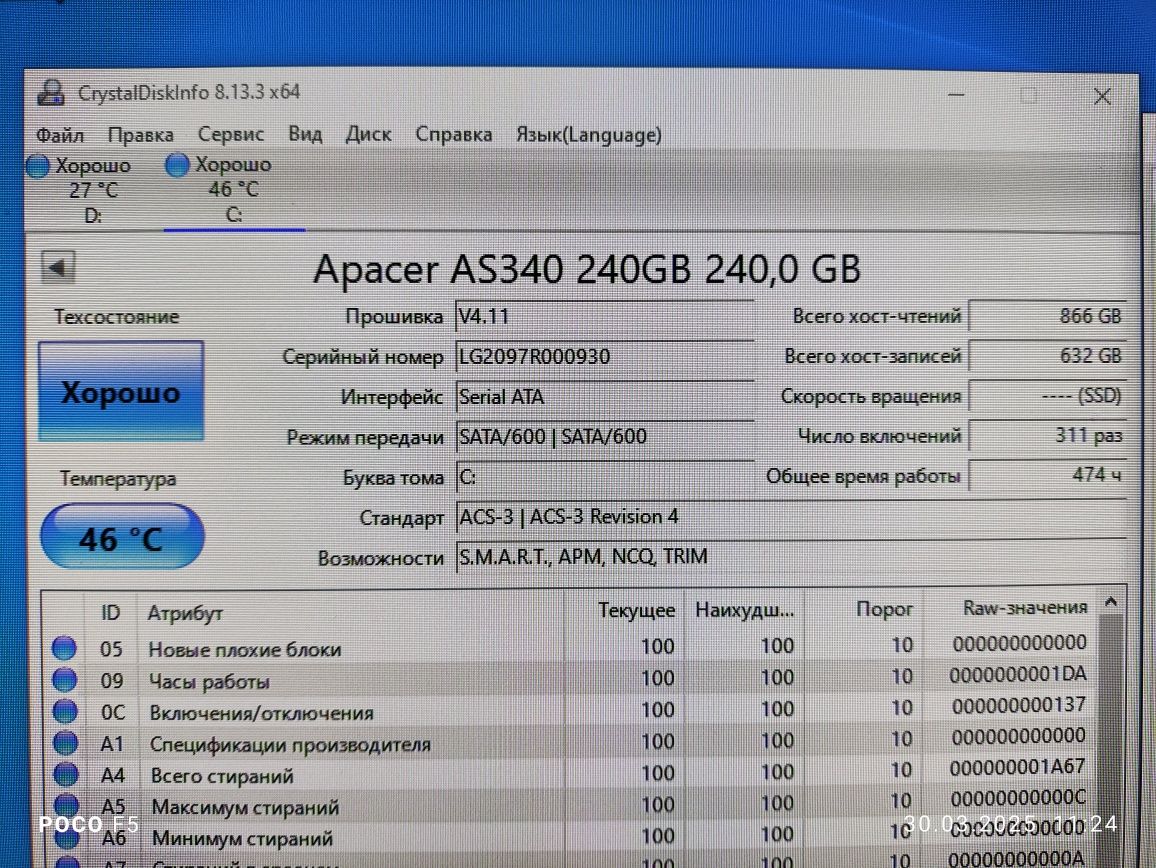This screenshot has width=1156, height=868.
Task: Click status orb of attribute A4 row
Action: click(x=66, y=774)
